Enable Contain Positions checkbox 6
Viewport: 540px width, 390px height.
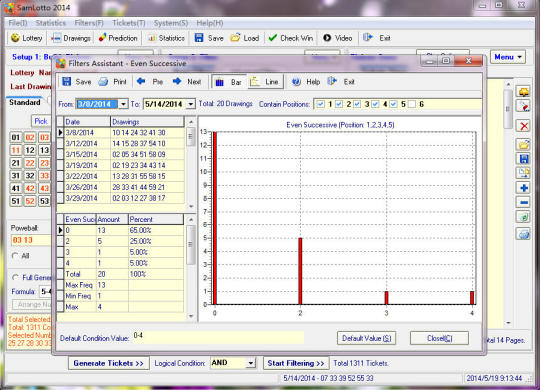412,104
